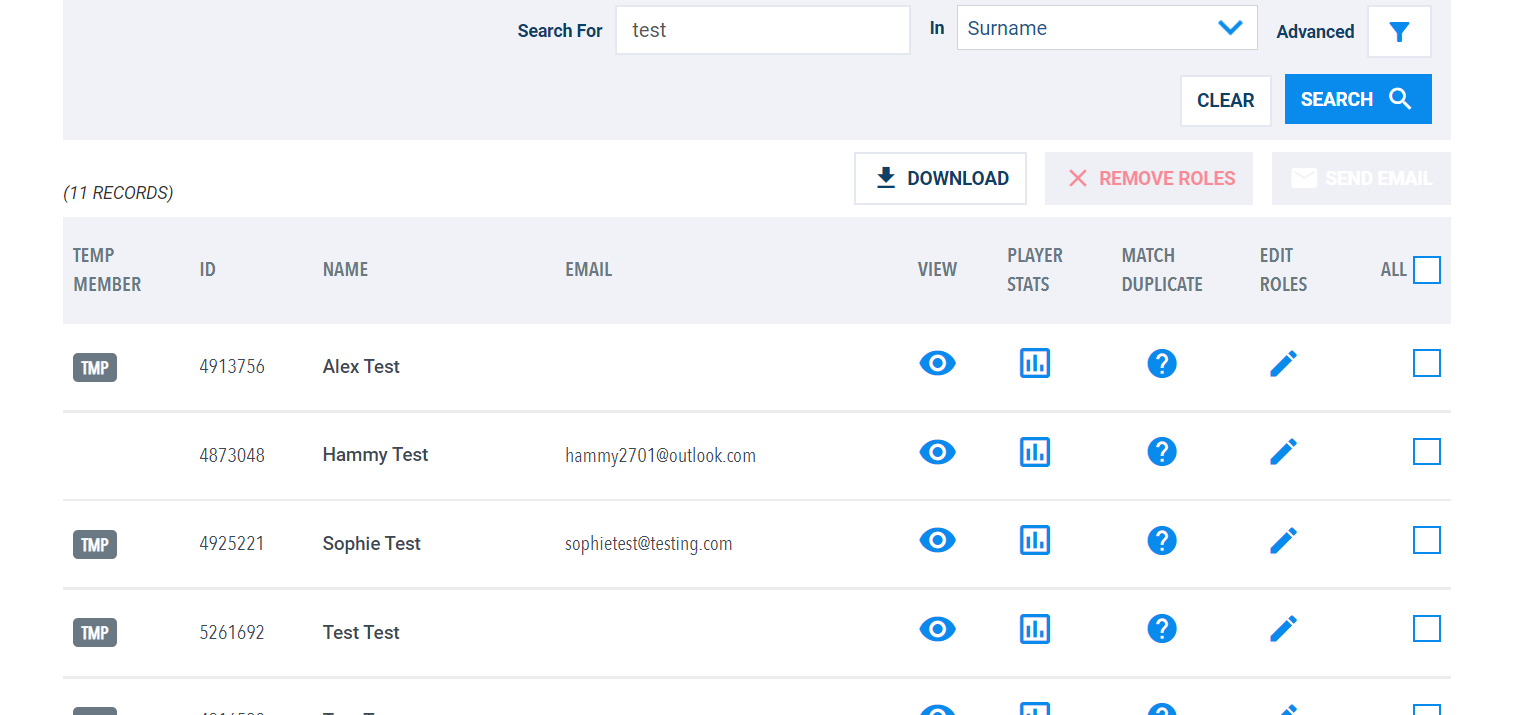Click the name Test Test
This screenshot has width=1514, height=715.
point(361,632)
